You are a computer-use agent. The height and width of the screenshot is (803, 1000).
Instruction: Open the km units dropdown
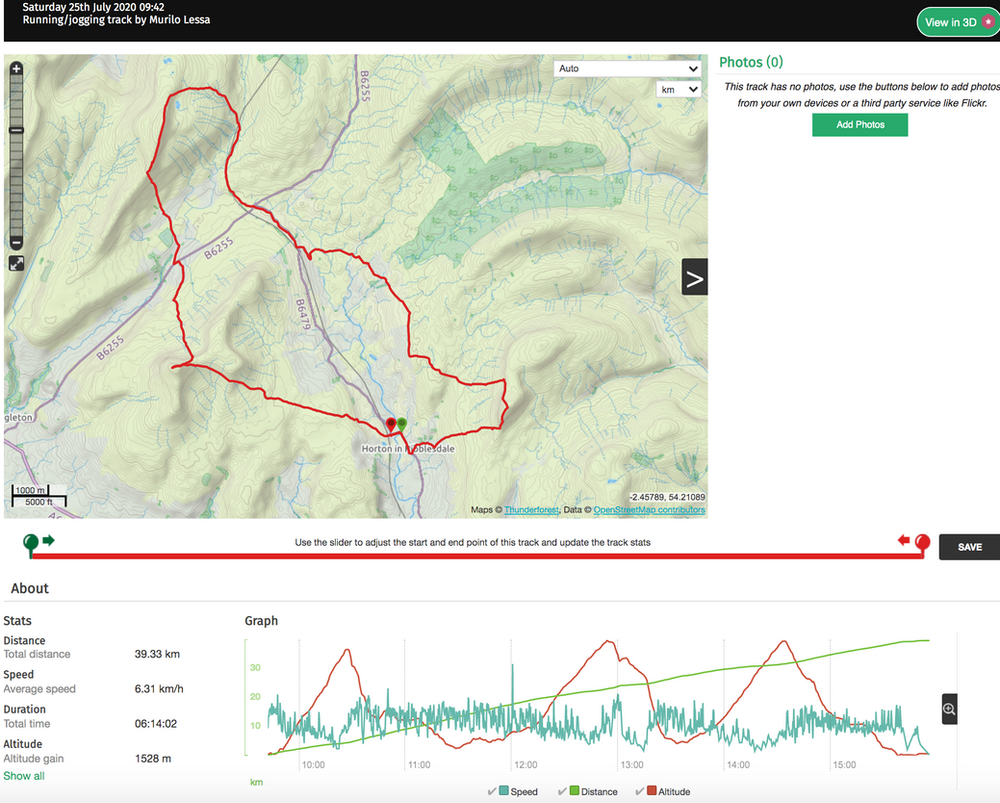coord(678,89)
